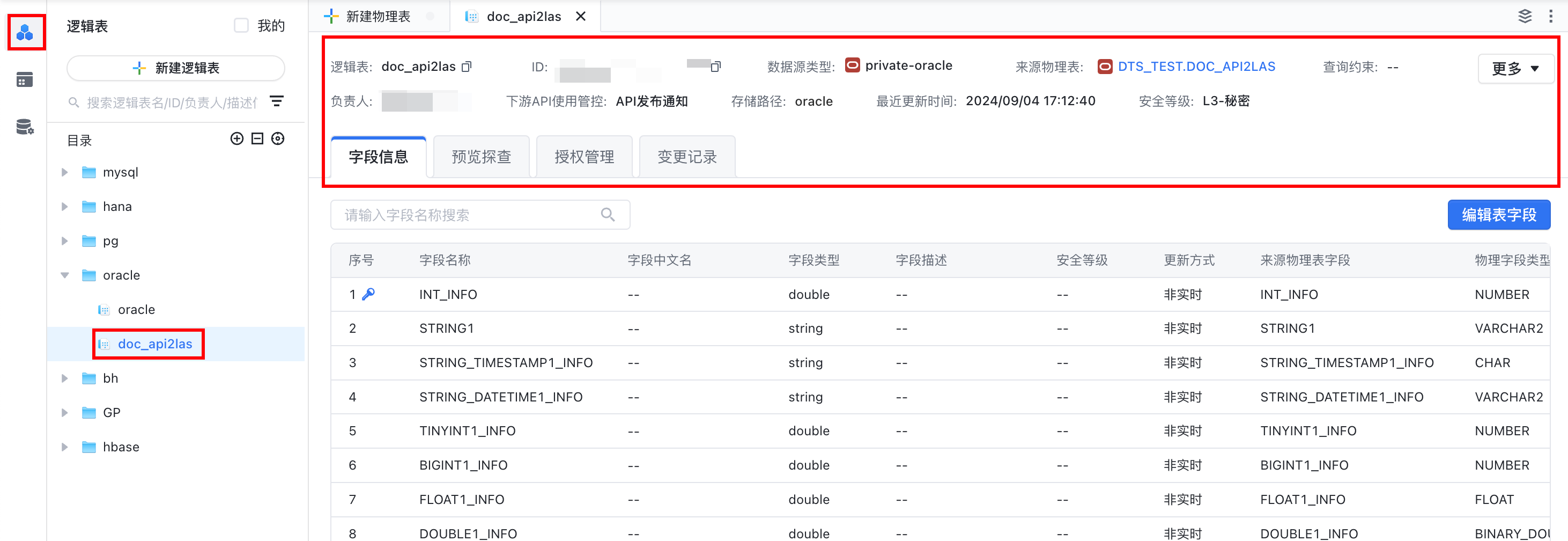Expand the mysql directory

pos(64,172)
